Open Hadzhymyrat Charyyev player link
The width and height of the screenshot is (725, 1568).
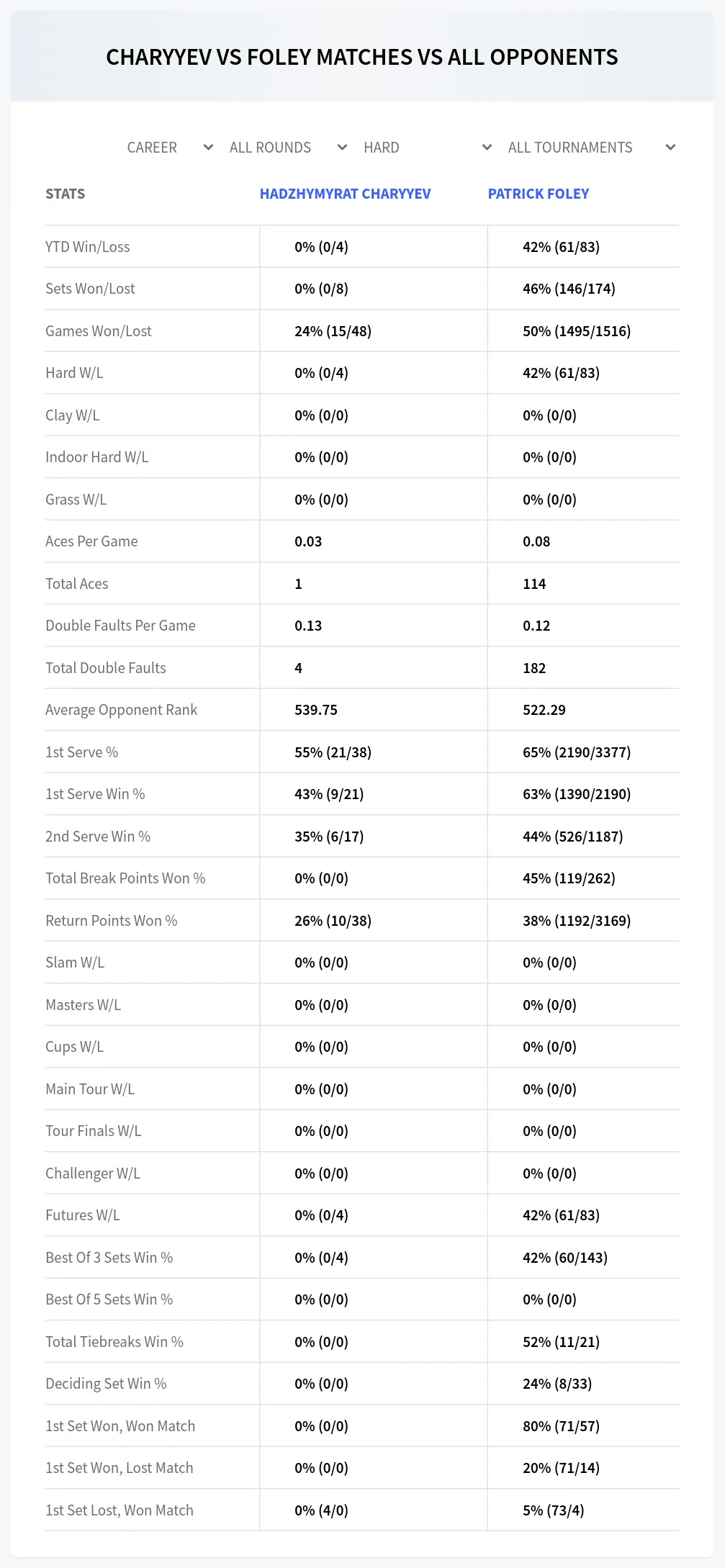tap(345, 194)
